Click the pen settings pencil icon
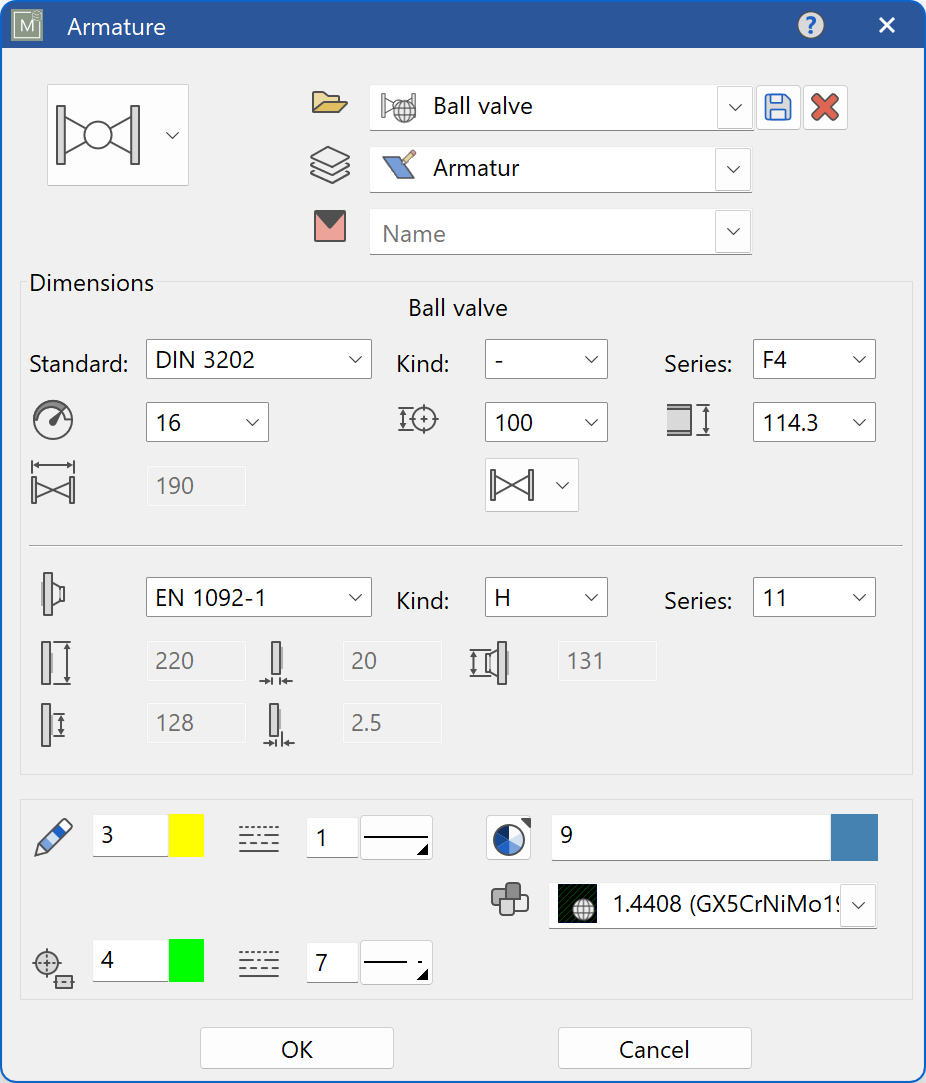Viewport: 926px width, 1083px height. [x=53, y=836]
